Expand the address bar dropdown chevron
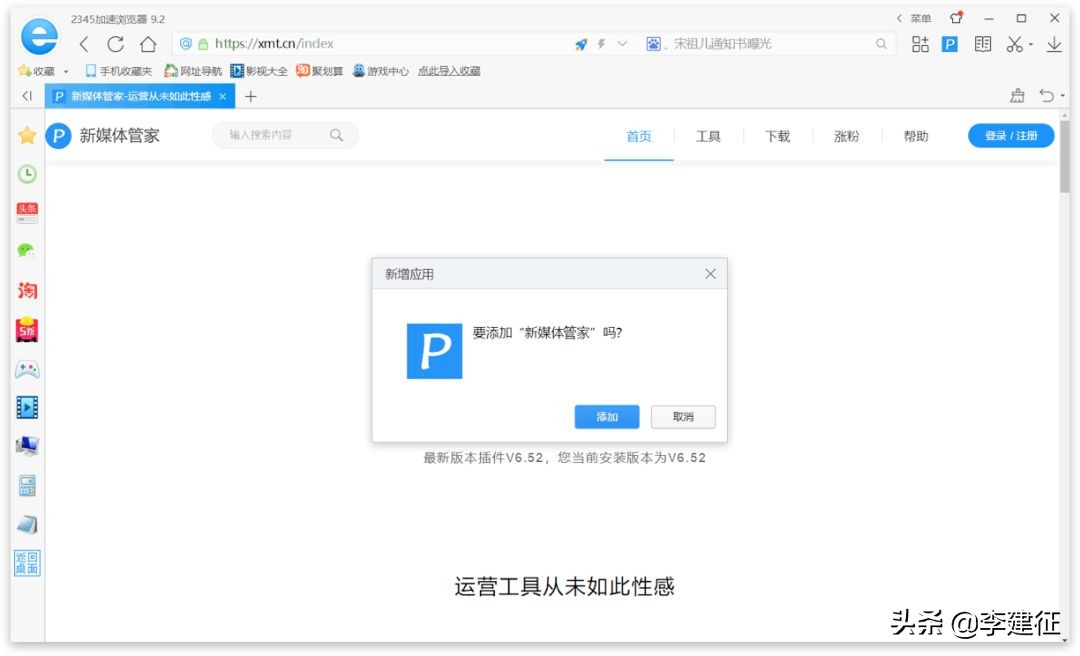Screen dimensions: 1080x656 coord(621,43)
